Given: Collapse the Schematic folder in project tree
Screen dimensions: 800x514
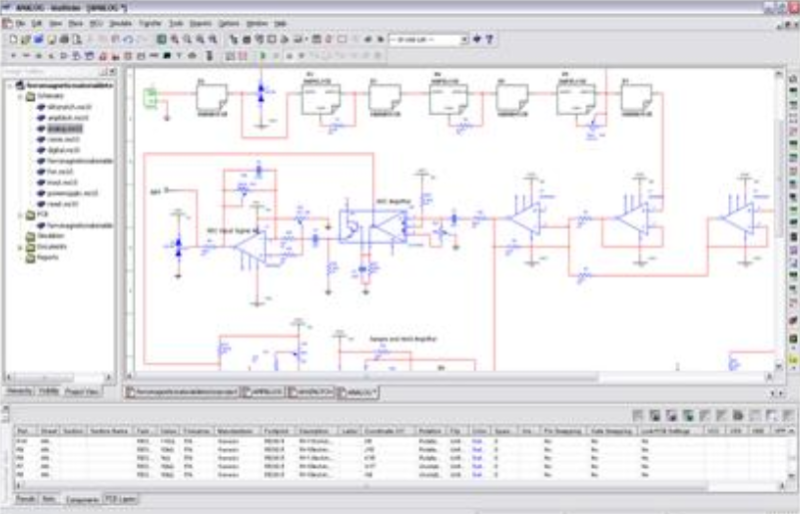Looking at the screenshot, I should (20, 96).
